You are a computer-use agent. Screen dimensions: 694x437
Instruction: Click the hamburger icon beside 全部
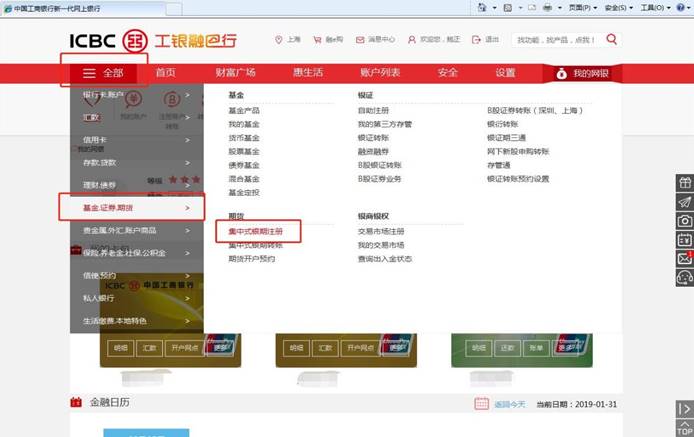[x=89, y=73]
